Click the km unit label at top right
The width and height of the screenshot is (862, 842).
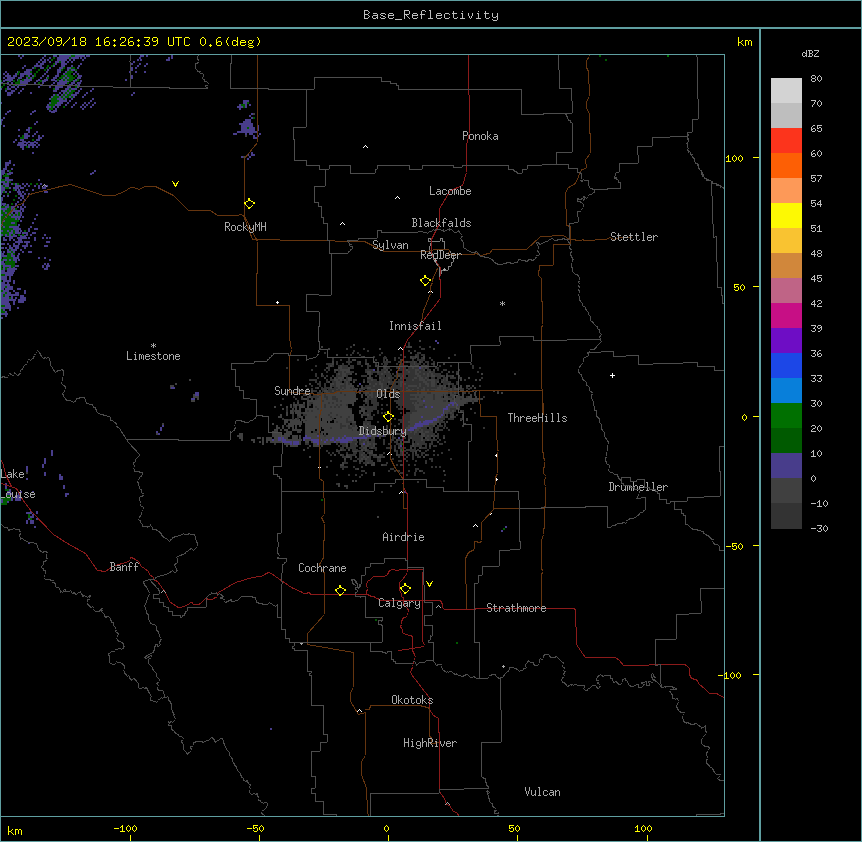pos(745,42)
